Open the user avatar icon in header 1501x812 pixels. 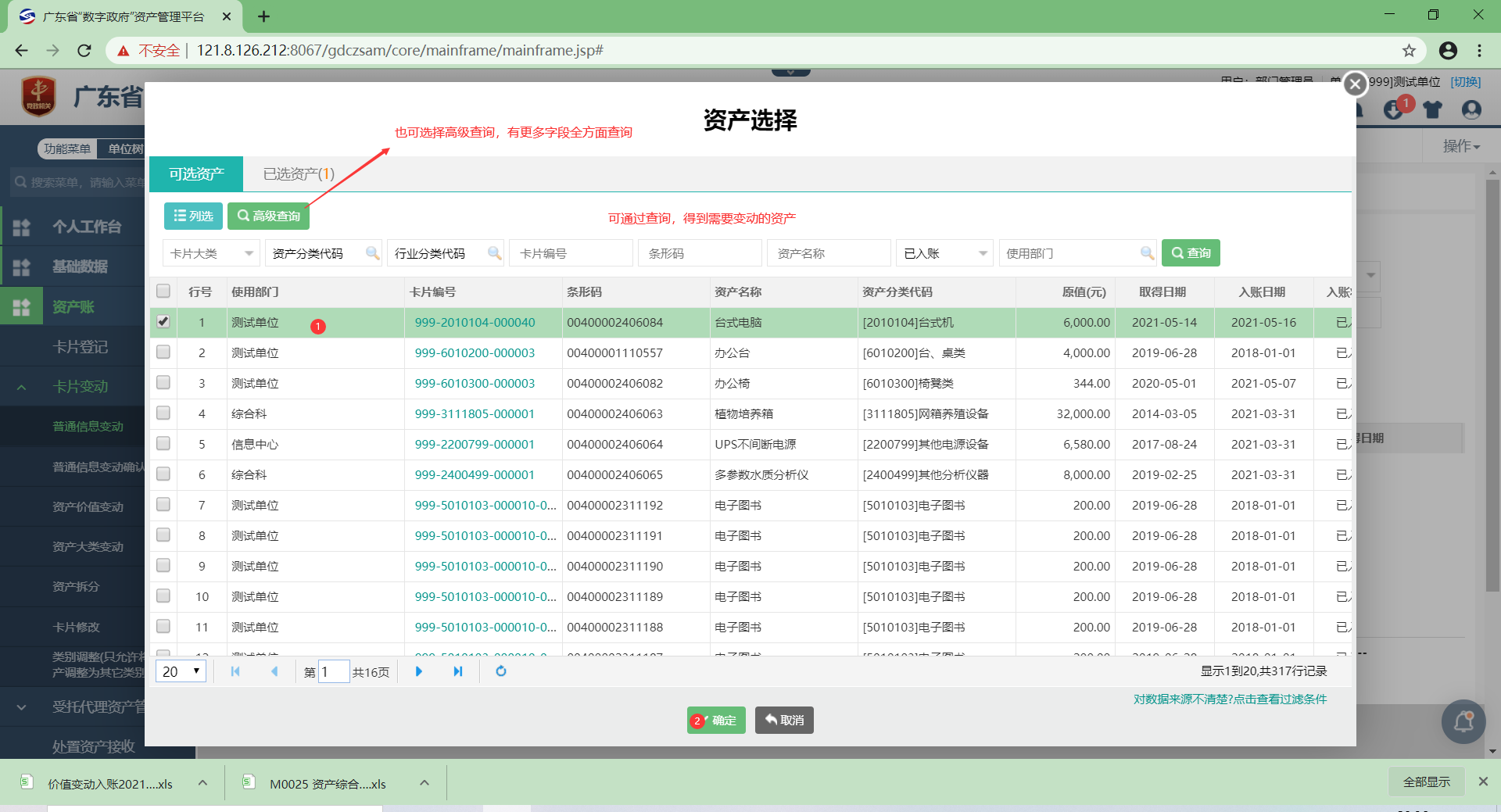click(1471, 109)
